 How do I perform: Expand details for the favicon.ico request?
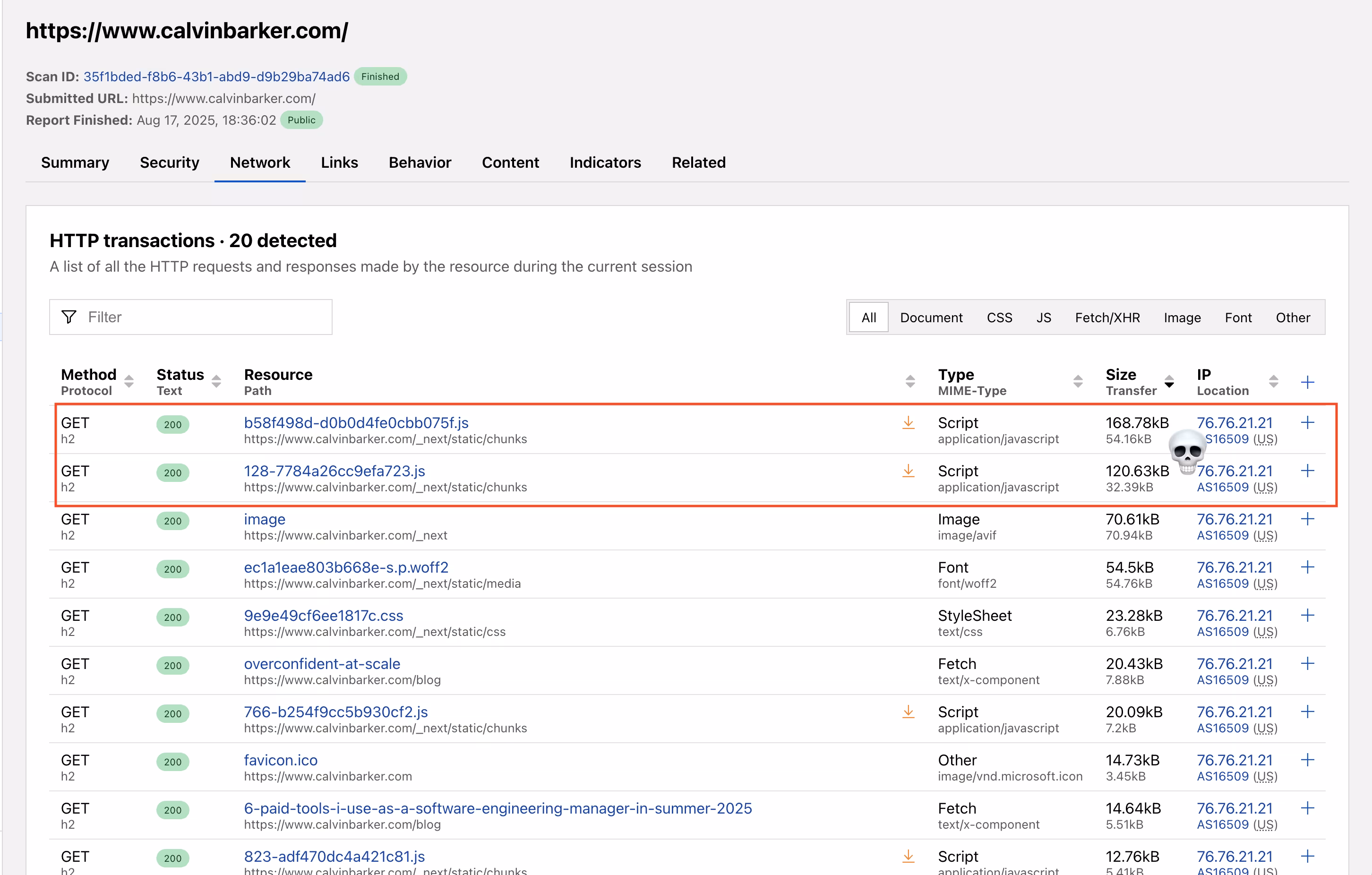[1308, 759]
